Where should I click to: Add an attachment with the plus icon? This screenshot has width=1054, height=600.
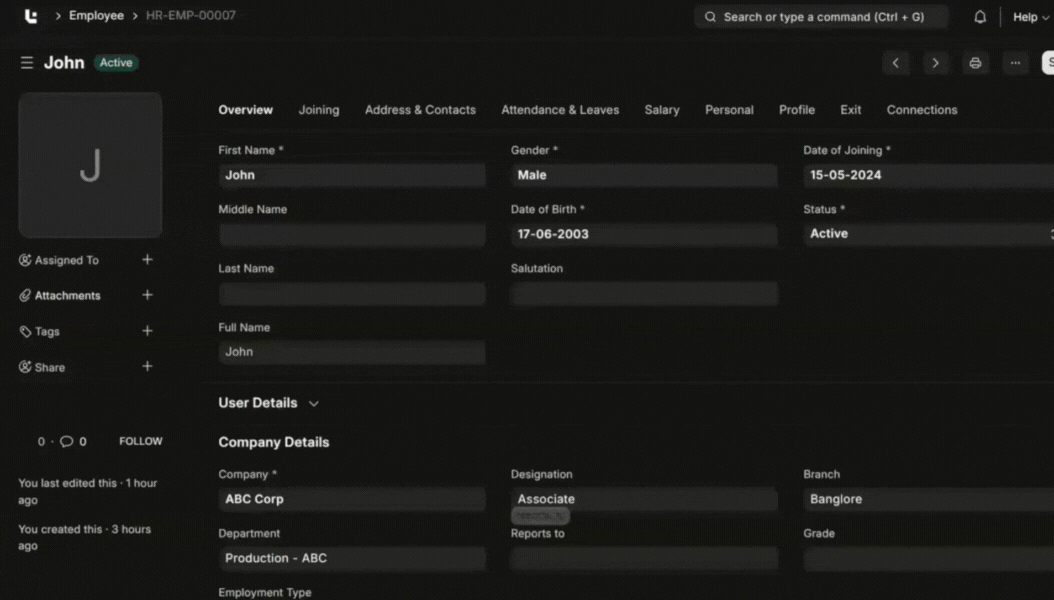(147, 295)
